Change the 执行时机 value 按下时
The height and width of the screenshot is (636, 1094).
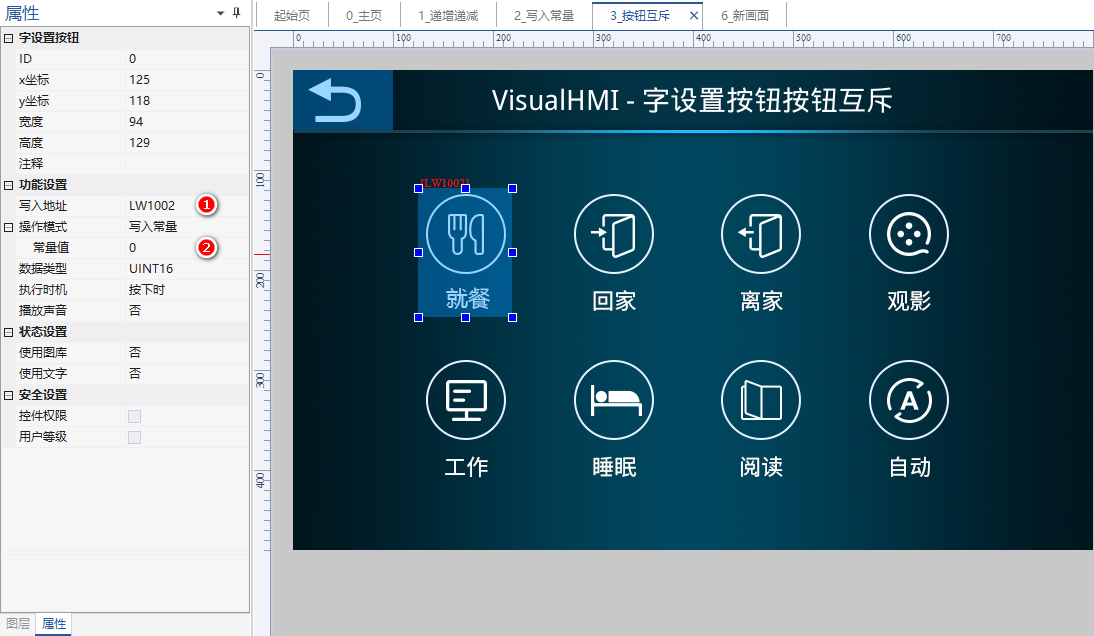pos(187,289)
